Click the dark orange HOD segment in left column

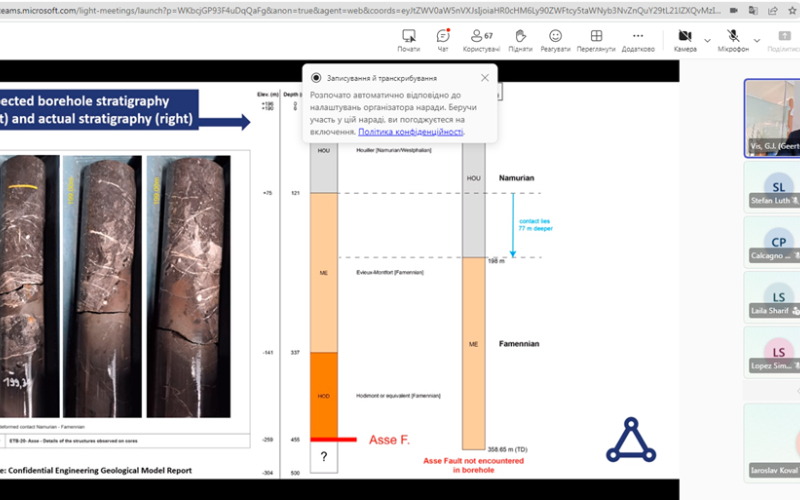click(323, 395)
